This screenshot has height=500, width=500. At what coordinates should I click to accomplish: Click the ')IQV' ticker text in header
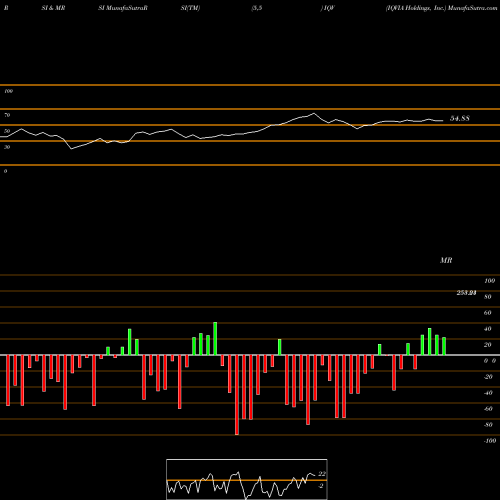click(327, 8)
